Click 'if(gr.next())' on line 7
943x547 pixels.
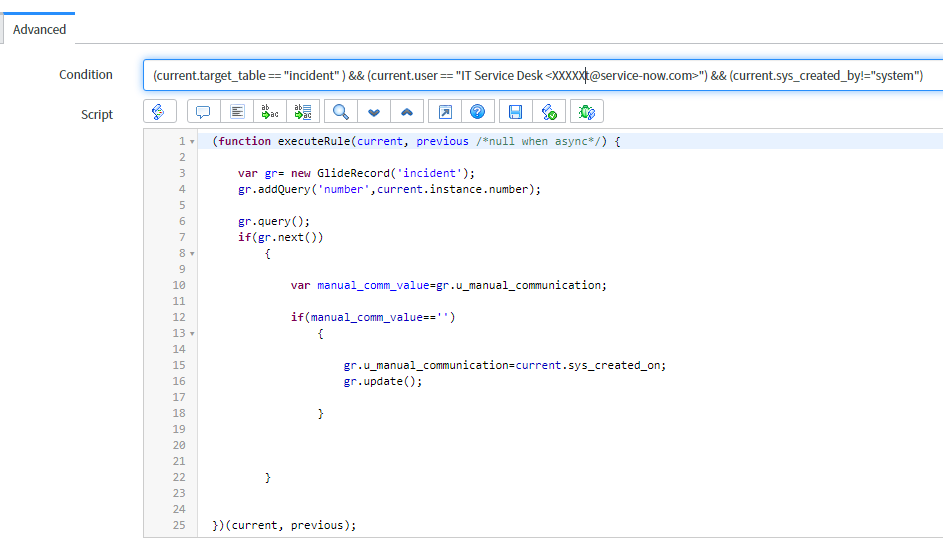[280, 237]
